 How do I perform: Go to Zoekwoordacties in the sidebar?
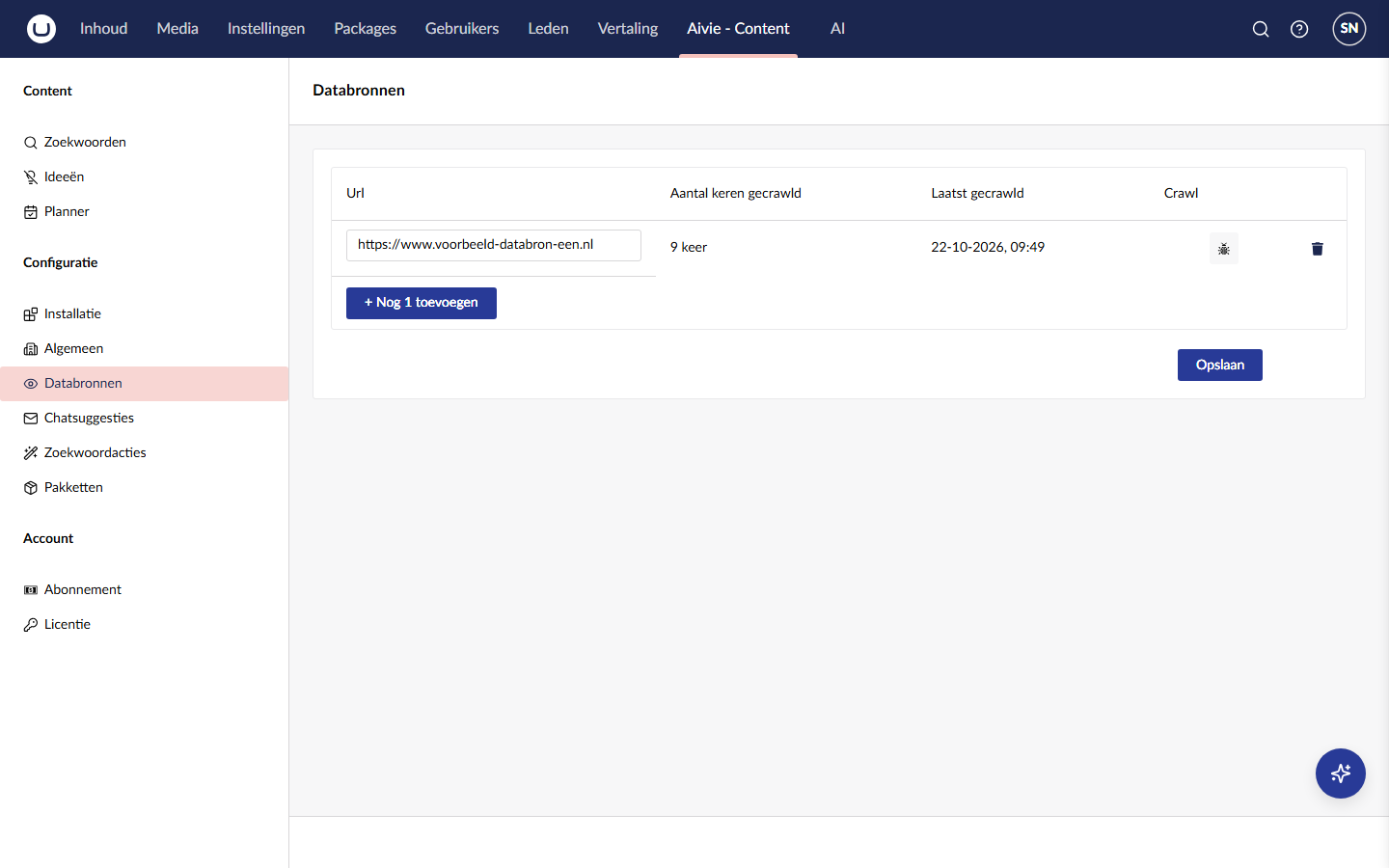pyautogui.click(x=145, y=453)
